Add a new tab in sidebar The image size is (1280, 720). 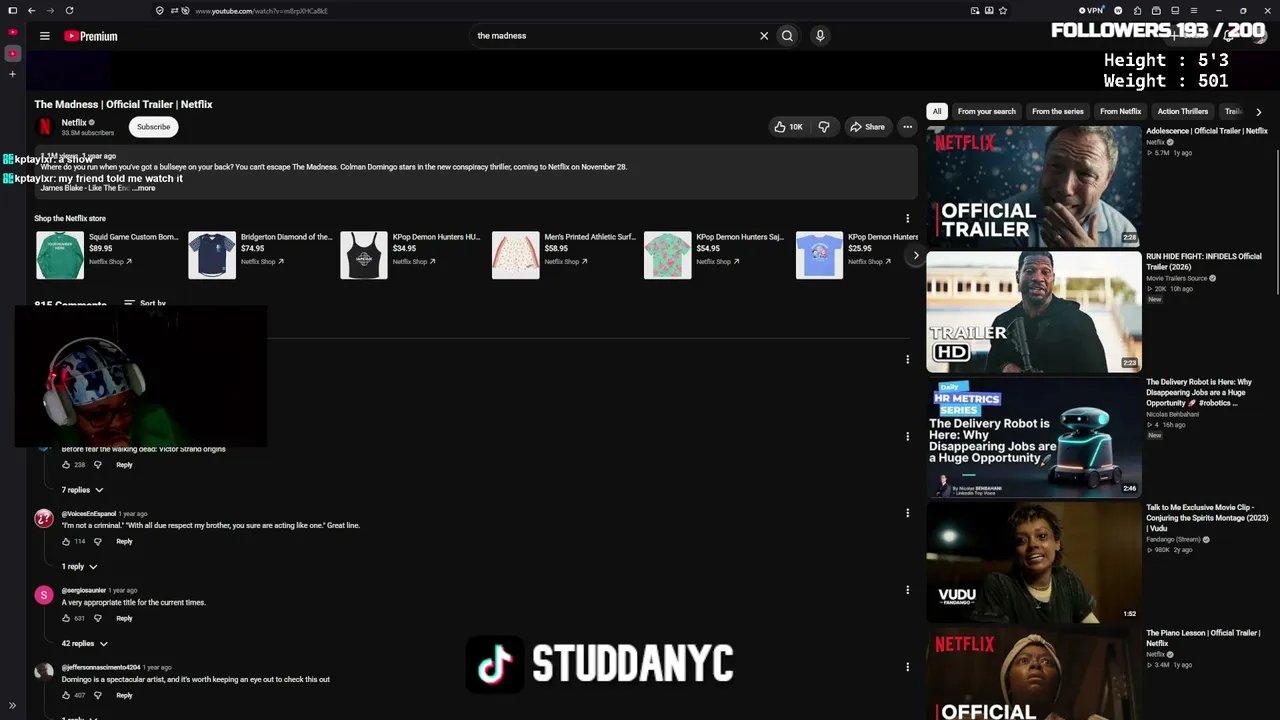tap(12, 74)
